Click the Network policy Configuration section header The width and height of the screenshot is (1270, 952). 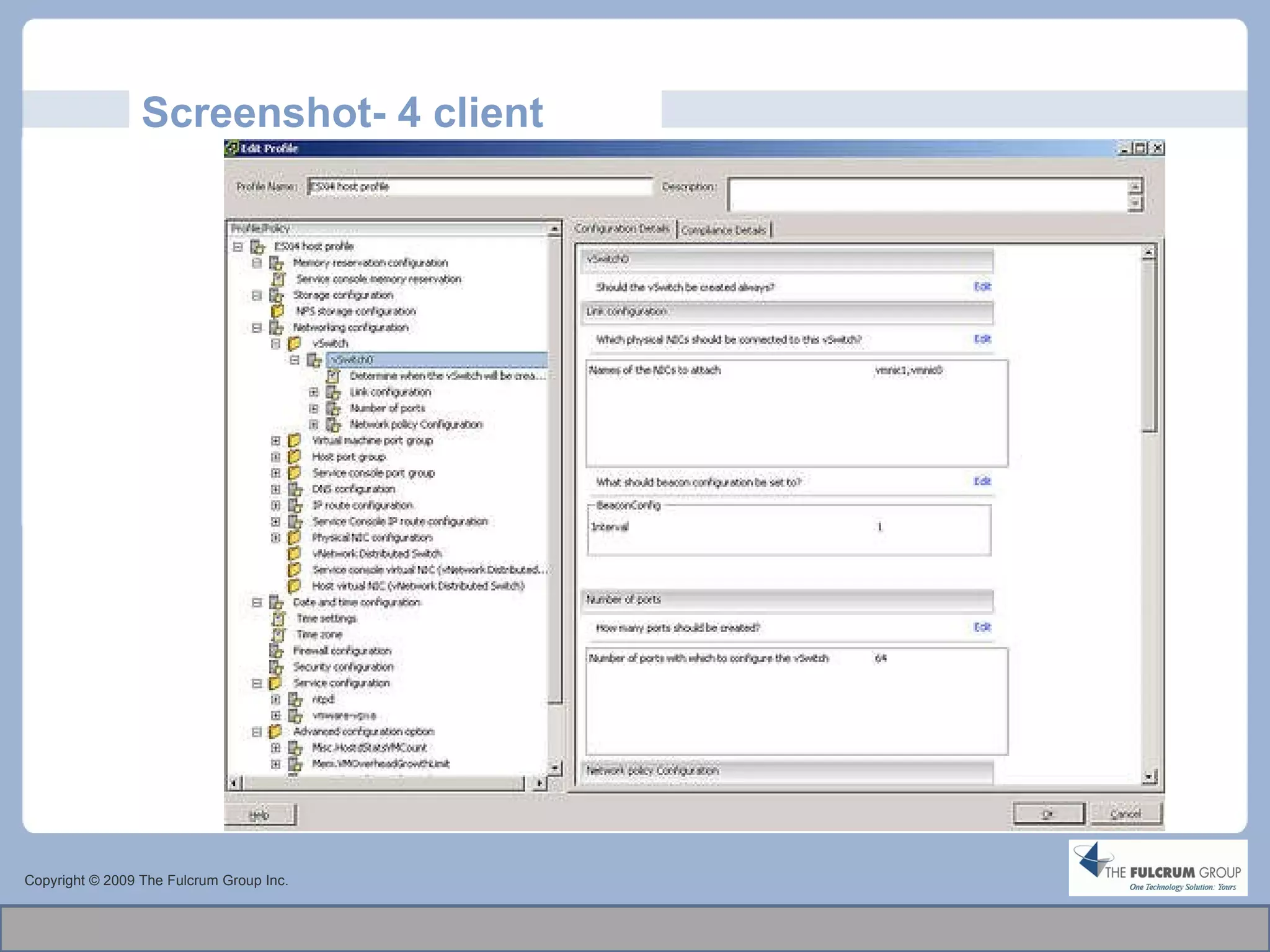[787, 771]
